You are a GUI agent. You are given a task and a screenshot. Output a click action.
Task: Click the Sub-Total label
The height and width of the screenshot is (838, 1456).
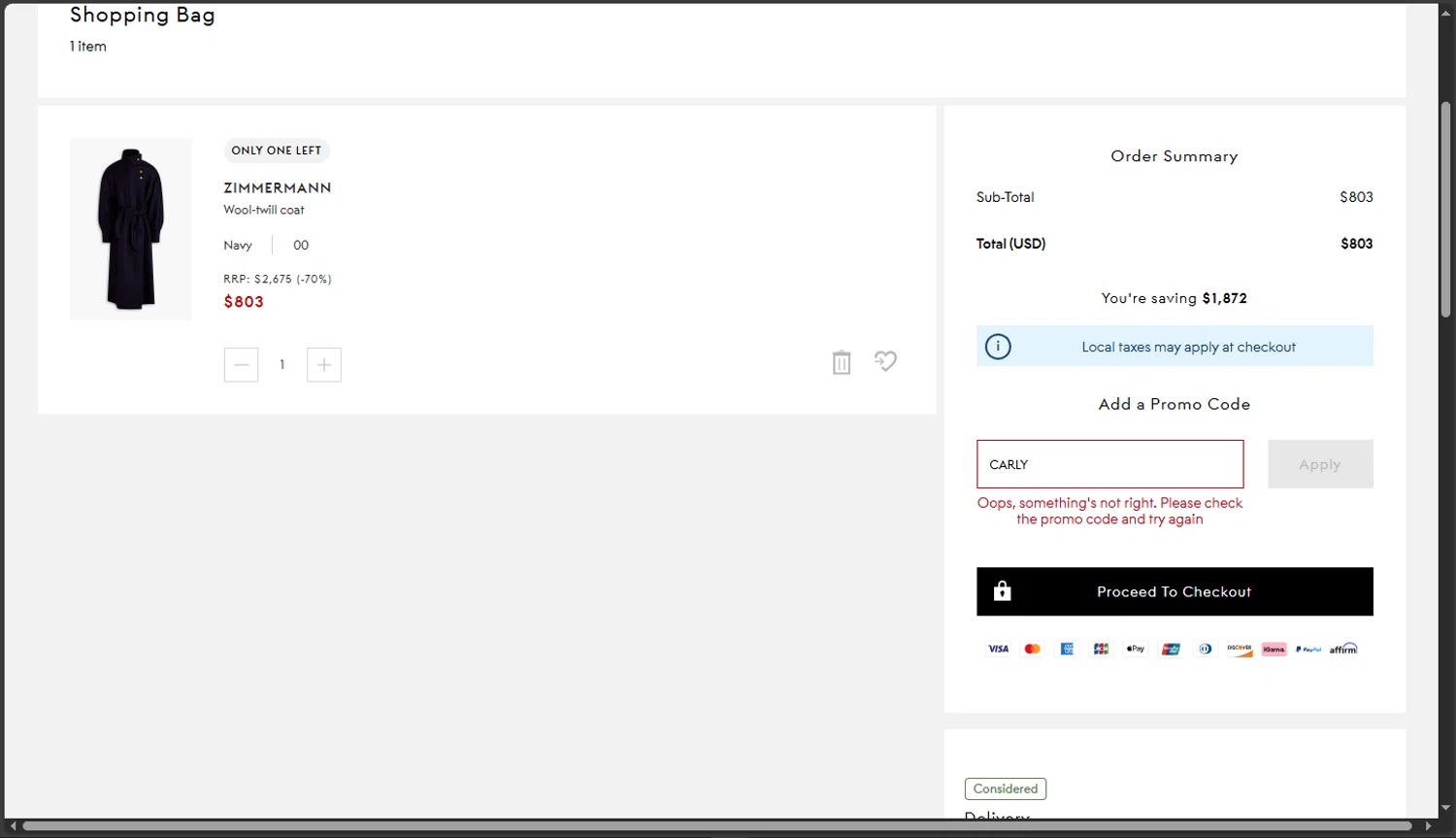coord(1005,197)
